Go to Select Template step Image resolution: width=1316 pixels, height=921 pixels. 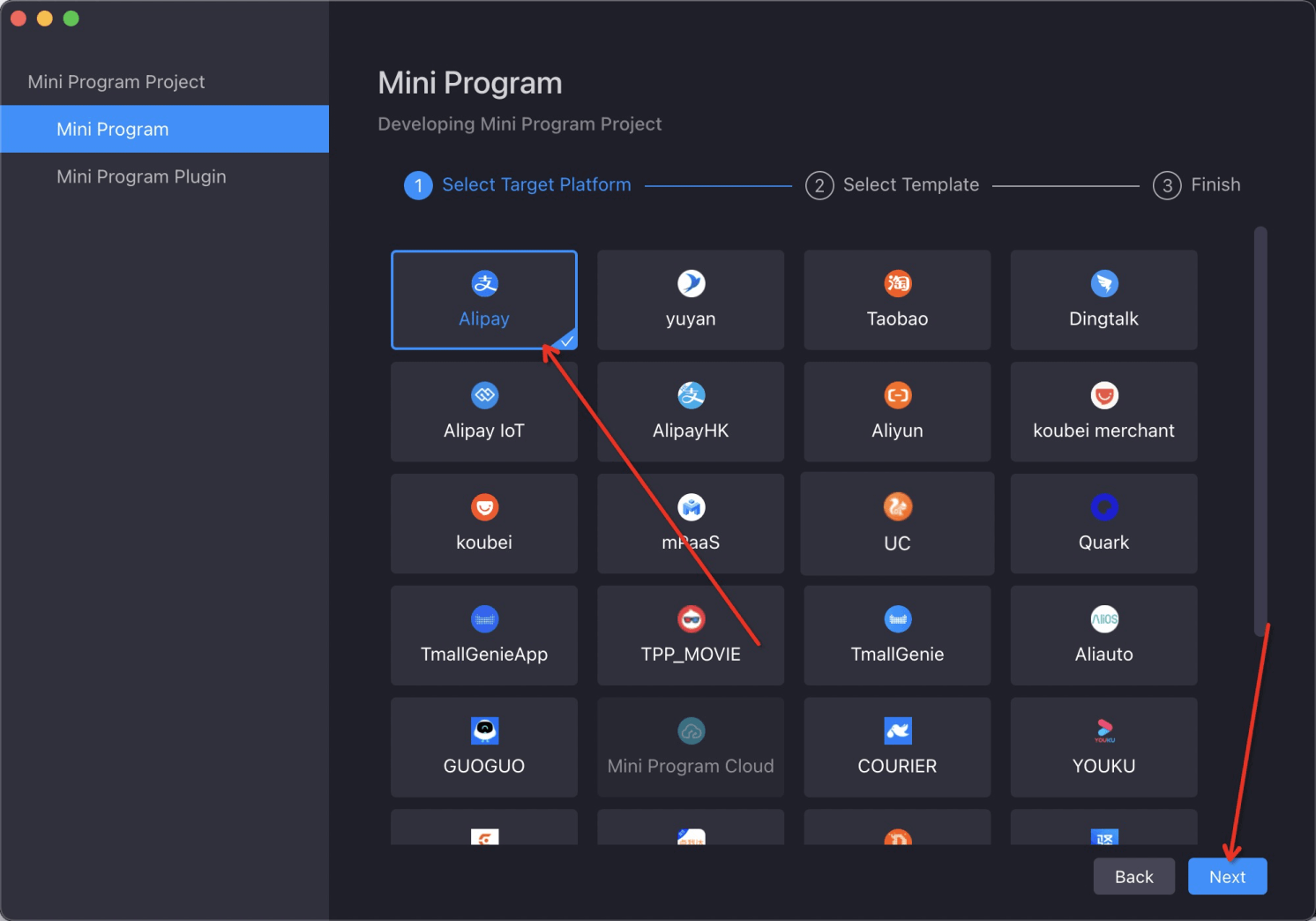(892, 185)
